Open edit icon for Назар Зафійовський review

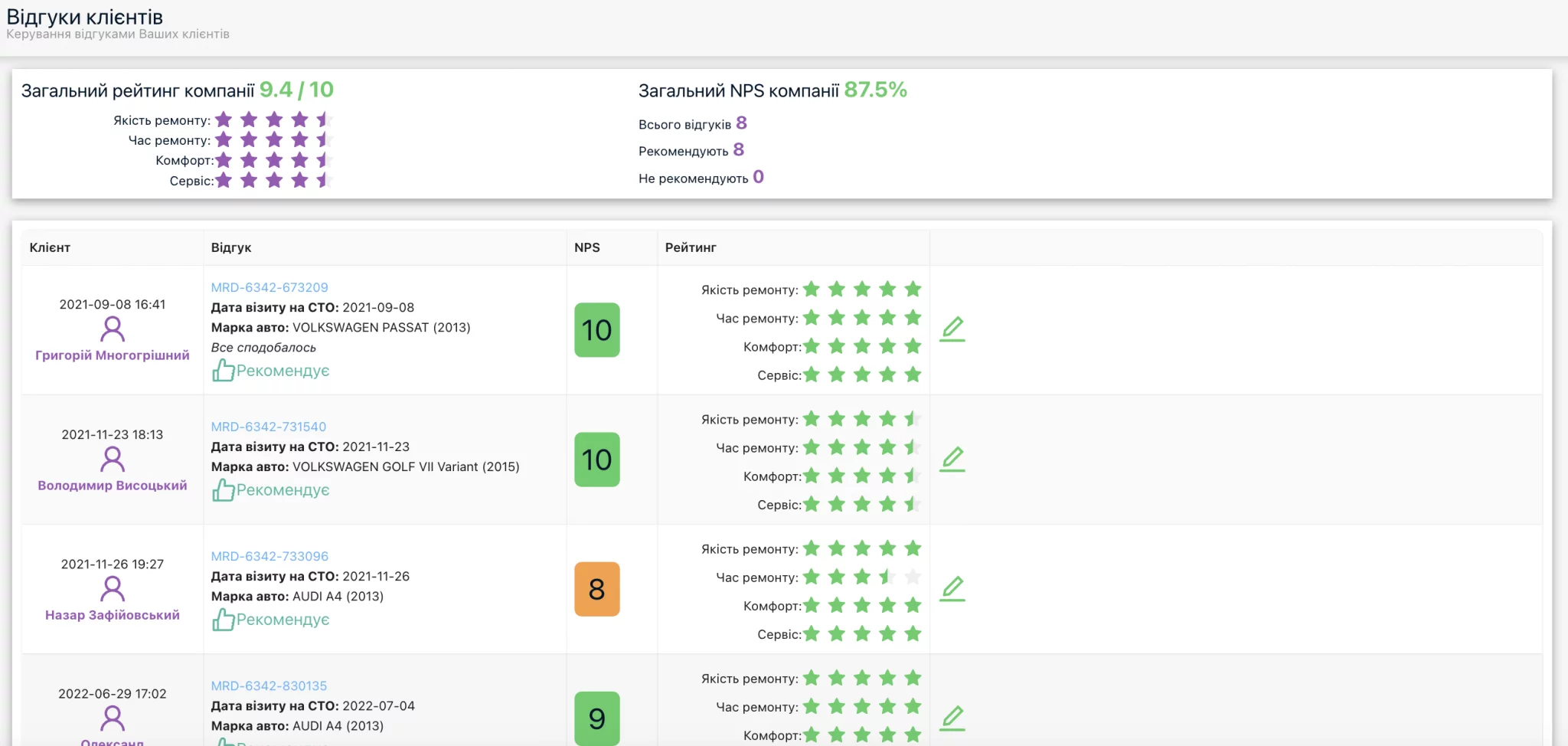coord(952,589)
